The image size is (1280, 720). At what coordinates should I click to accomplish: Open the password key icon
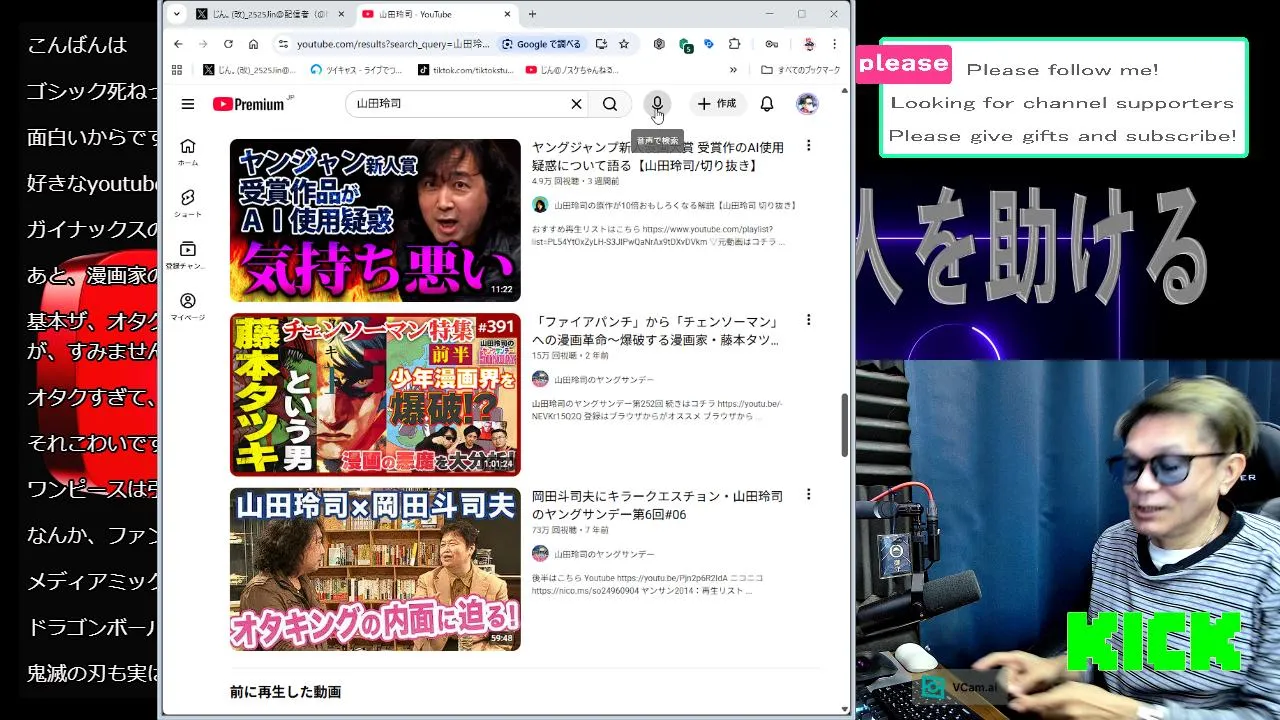pos(772,44)
